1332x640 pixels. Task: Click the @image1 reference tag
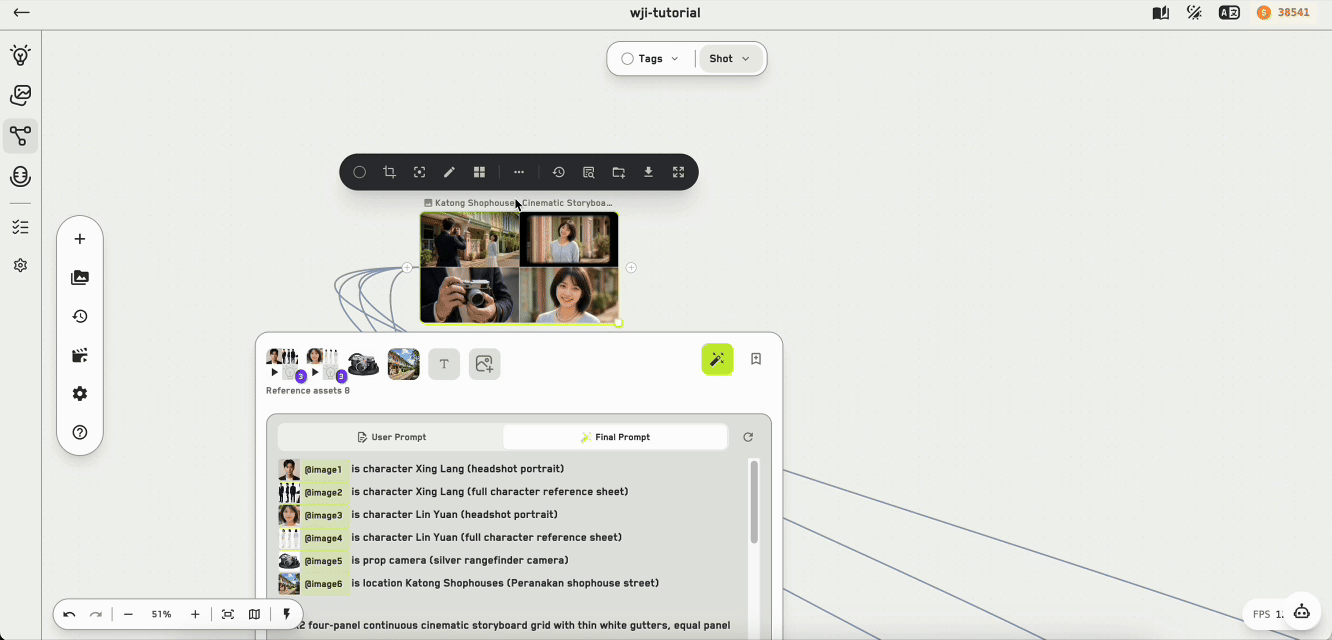click(x=323, y=469)
